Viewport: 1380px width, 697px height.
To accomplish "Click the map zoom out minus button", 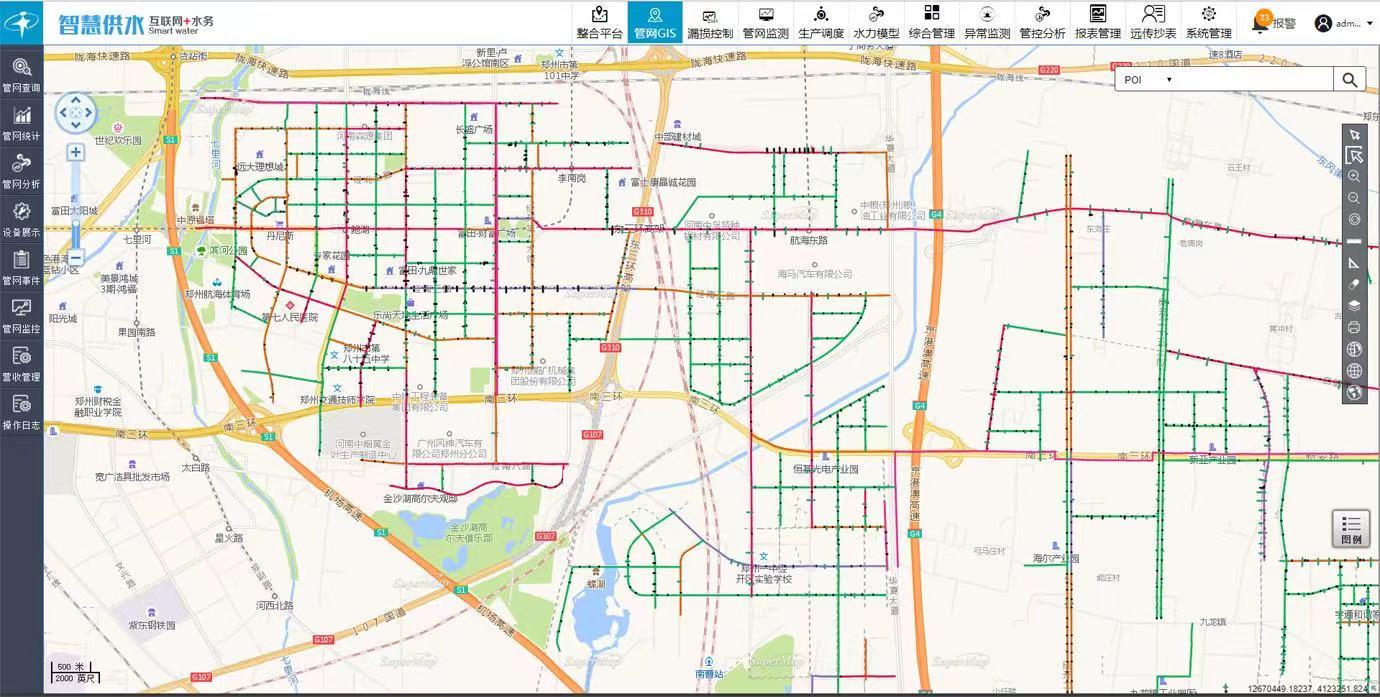I will click(x=75, y=257).
